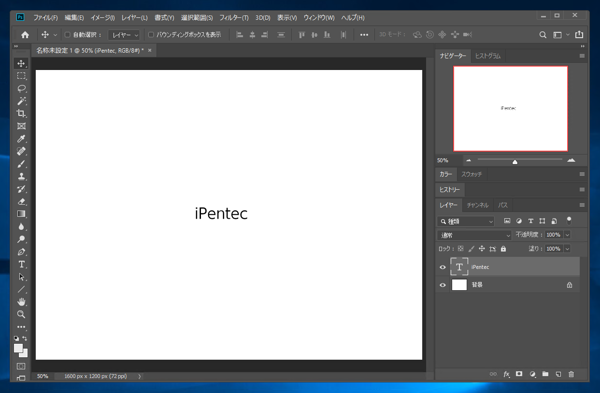Select the Eyedropper tool
Viewport: 600px width, 393px height.
point(21,139)
